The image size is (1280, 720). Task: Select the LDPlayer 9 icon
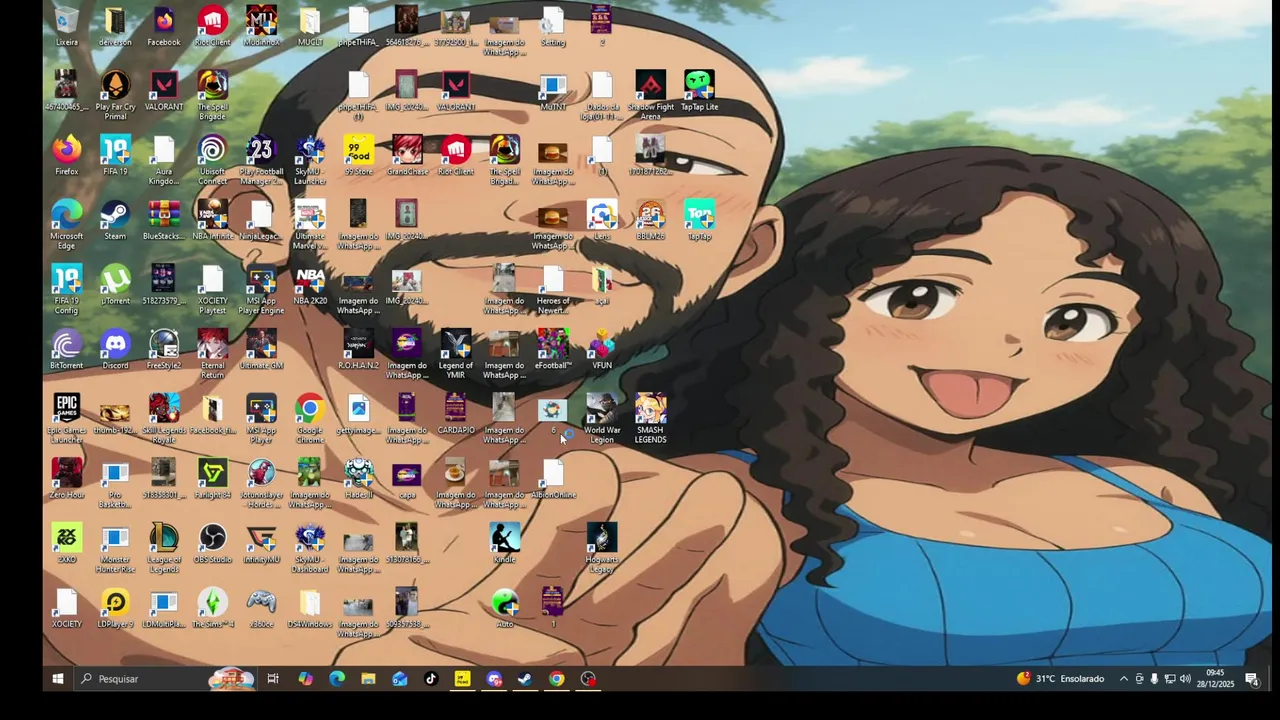115,609
